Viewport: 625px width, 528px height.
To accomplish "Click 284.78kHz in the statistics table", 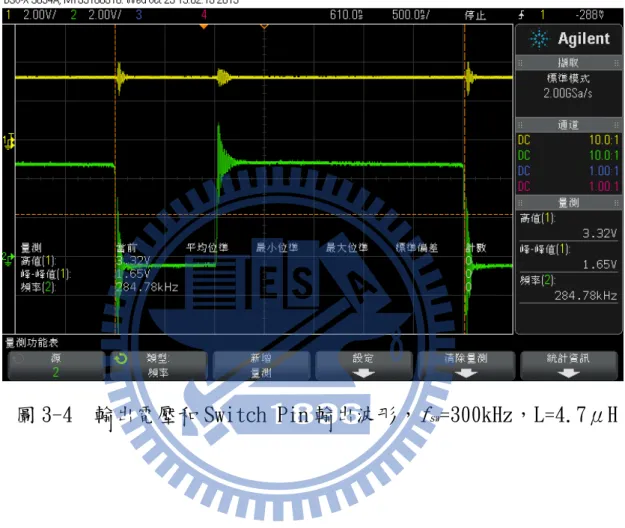I will 147,287.
